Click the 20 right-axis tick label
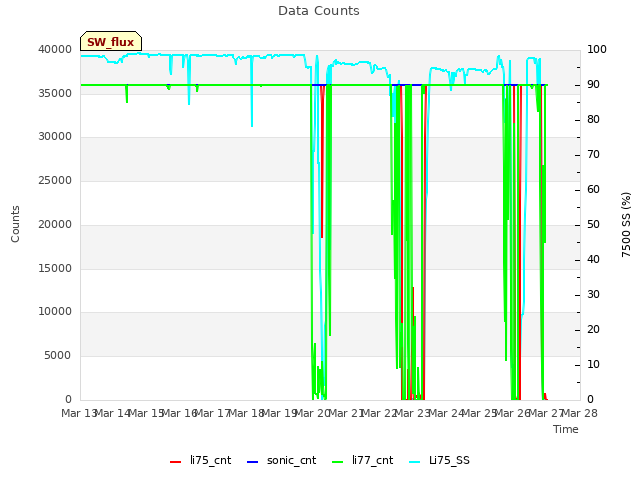Image resolution: width=640 pixels, height=480 pixels. click(593, 329)
